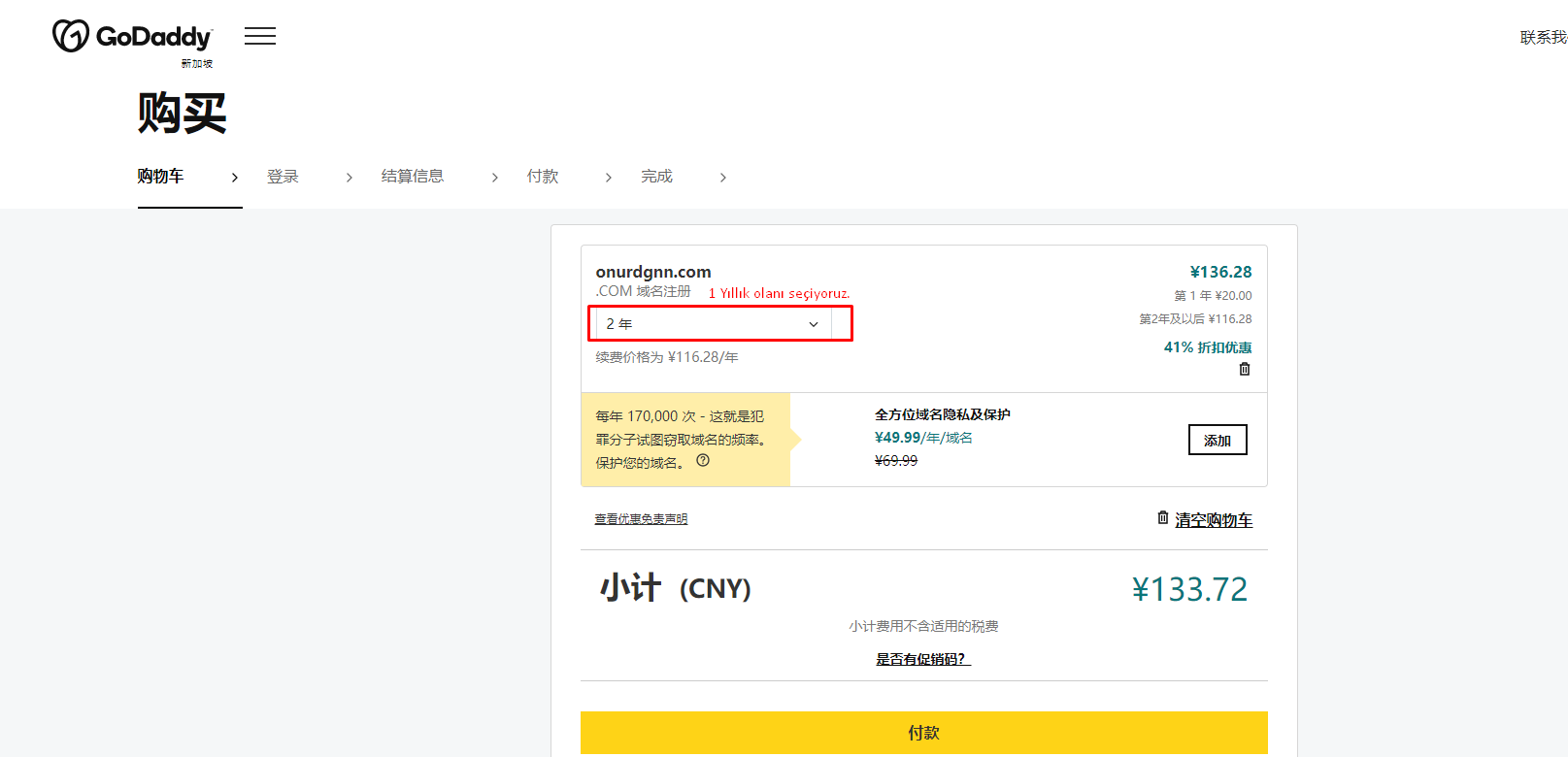The width and height of the screenshot is (1568, 757).
Task: Click 续费价格为 ¥116.28/年 text
Action: (667, 357)
